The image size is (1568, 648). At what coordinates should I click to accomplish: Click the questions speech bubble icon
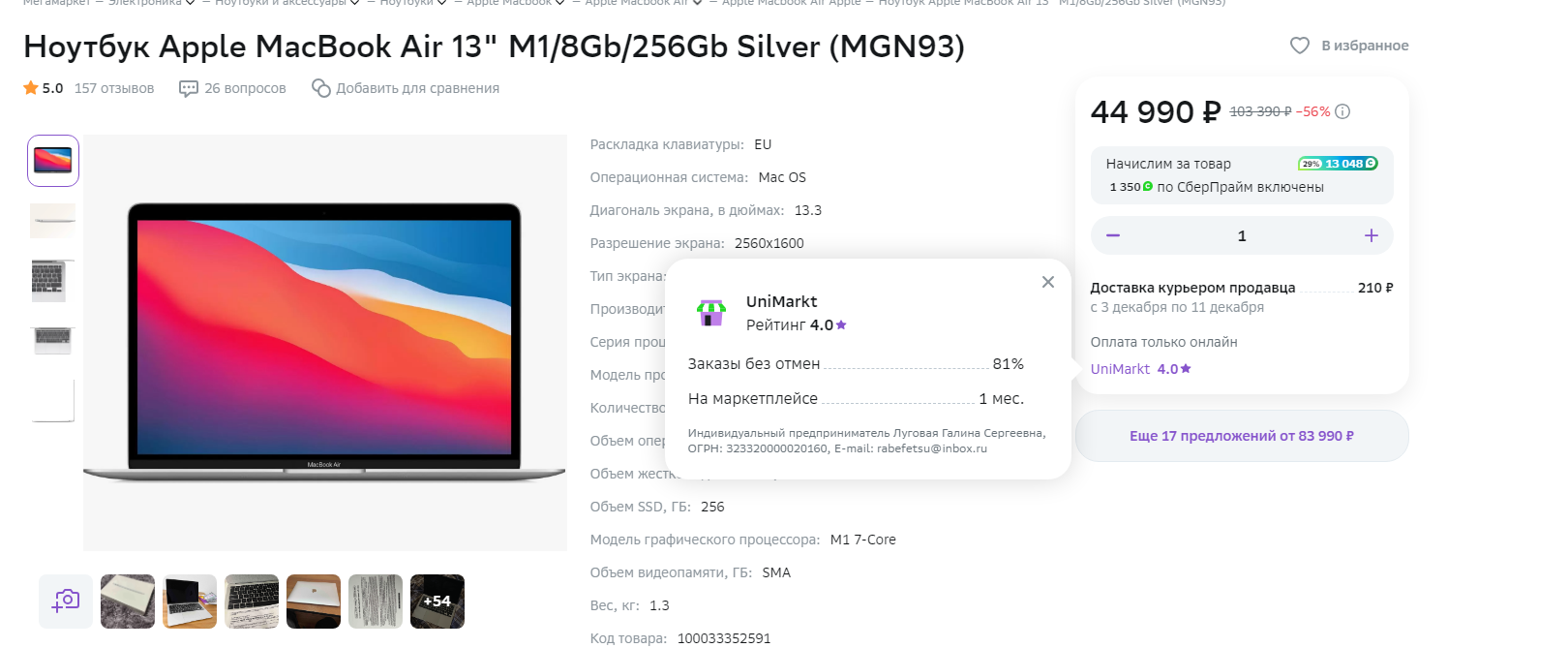click(x=189, y=89)
